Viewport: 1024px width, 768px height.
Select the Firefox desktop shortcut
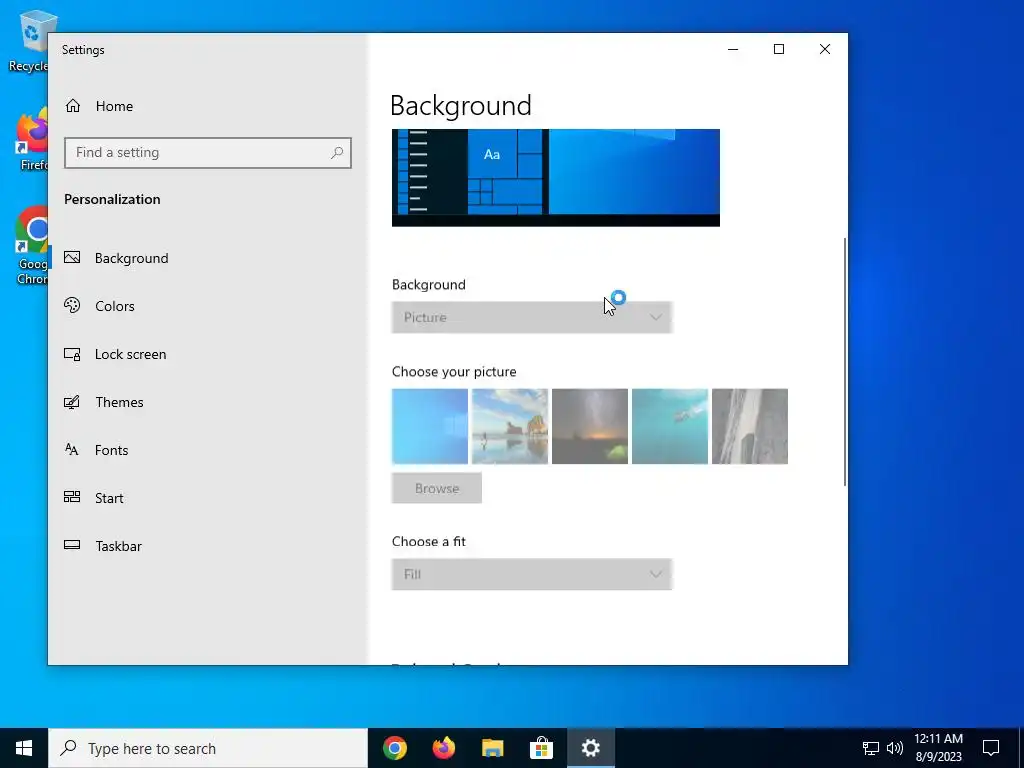click(x=31, y=140)
